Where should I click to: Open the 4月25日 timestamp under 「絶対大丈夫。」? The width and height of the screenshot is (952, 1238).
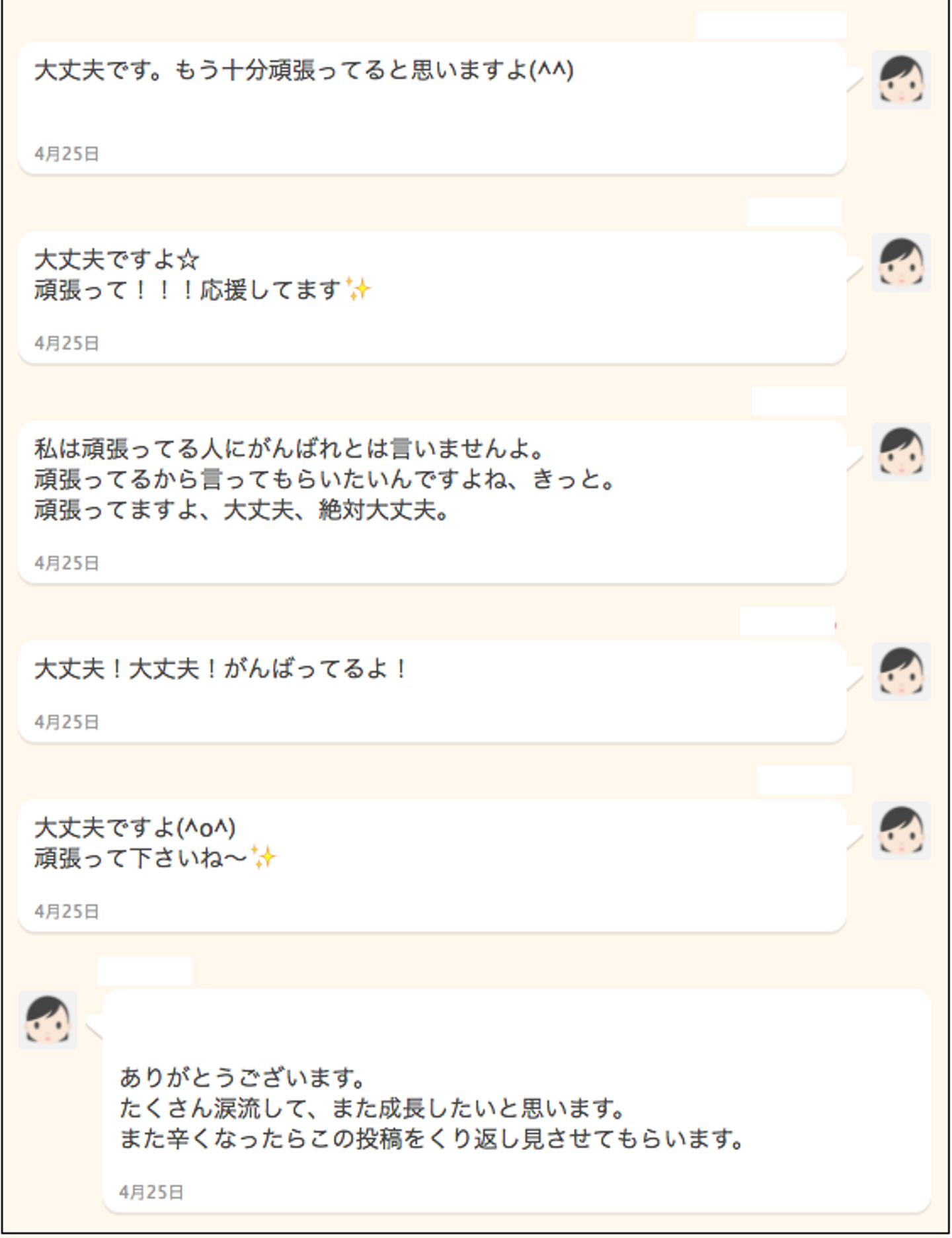point(67,563)
